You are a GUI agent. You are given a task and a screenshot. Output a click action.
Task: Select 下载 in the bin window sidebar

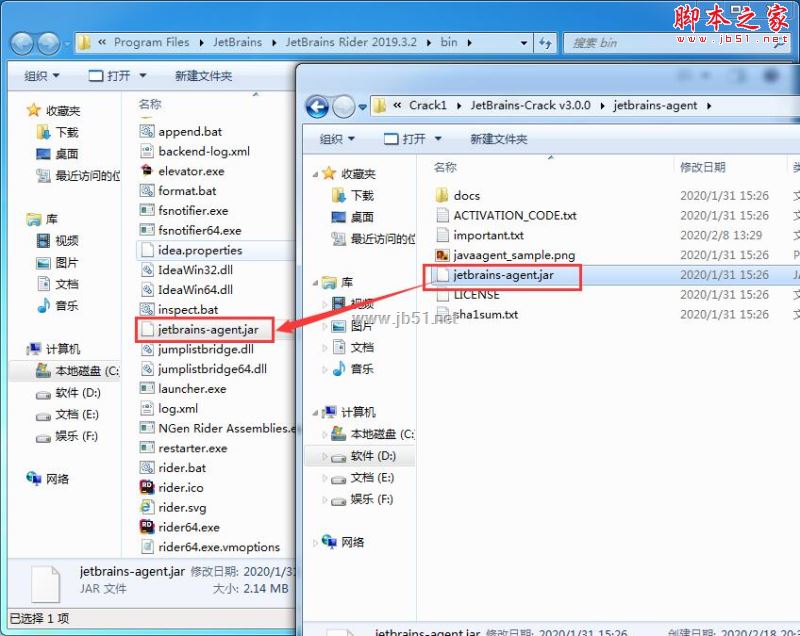coord(67,132)
